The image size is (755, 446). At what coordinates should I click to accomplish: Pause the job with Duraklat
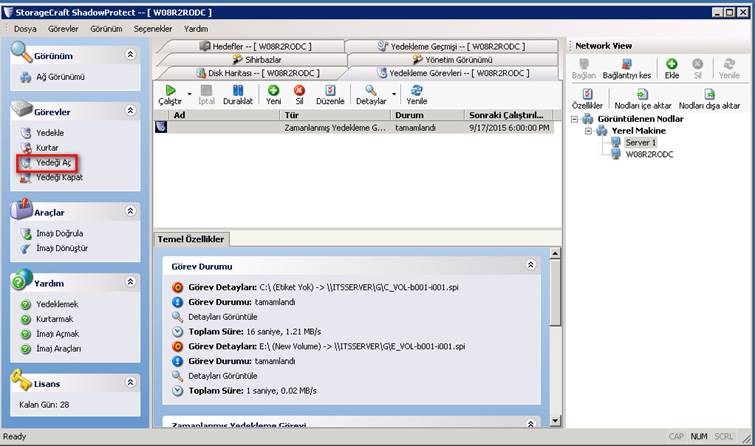click(x=238, y=95)
